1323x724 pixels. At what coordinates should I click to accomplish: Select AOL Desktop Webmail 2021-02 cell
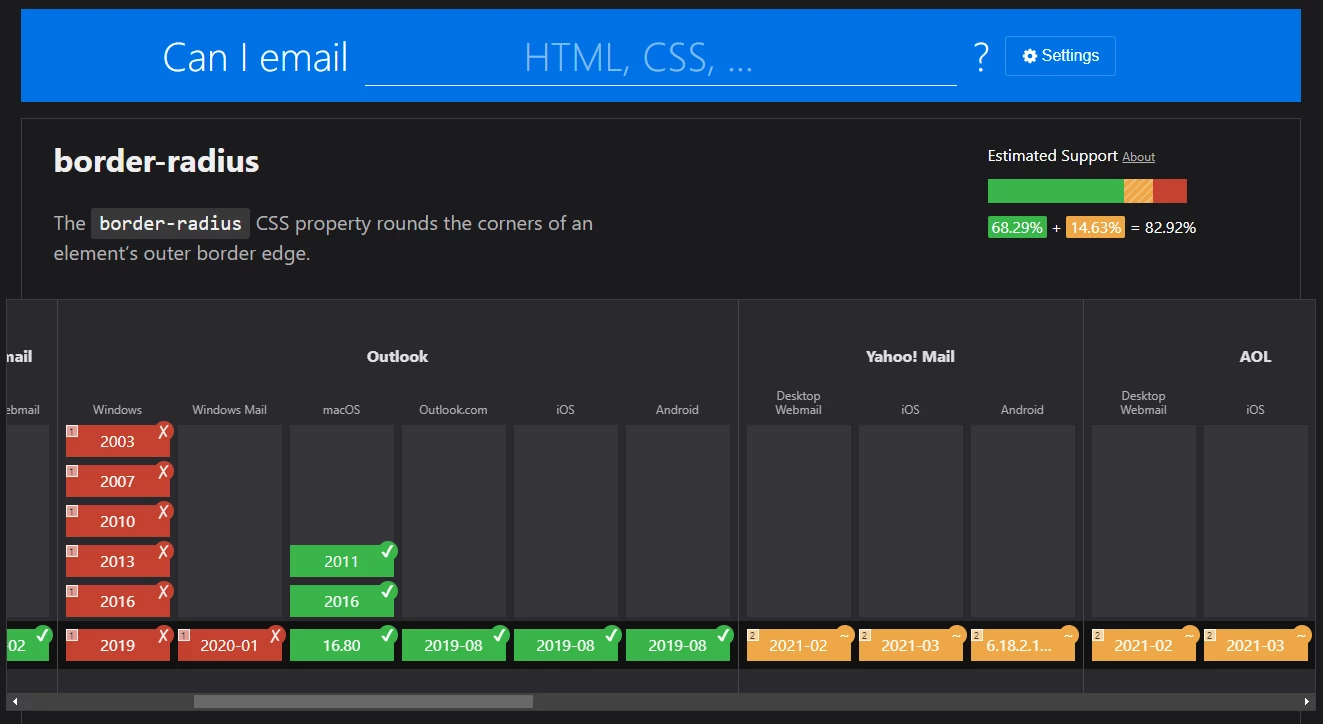click(1144, 645)
